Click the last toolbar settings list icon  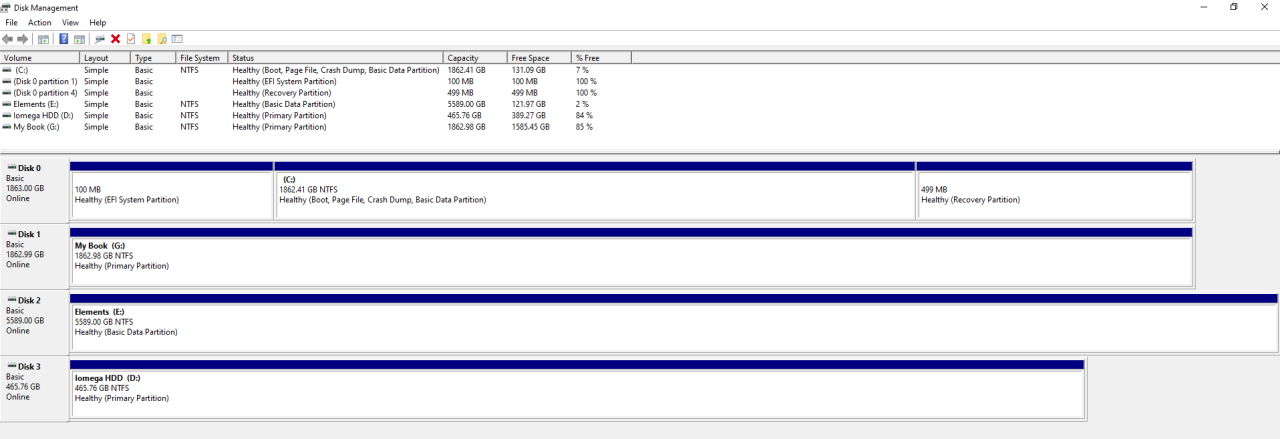coord(177,39)
